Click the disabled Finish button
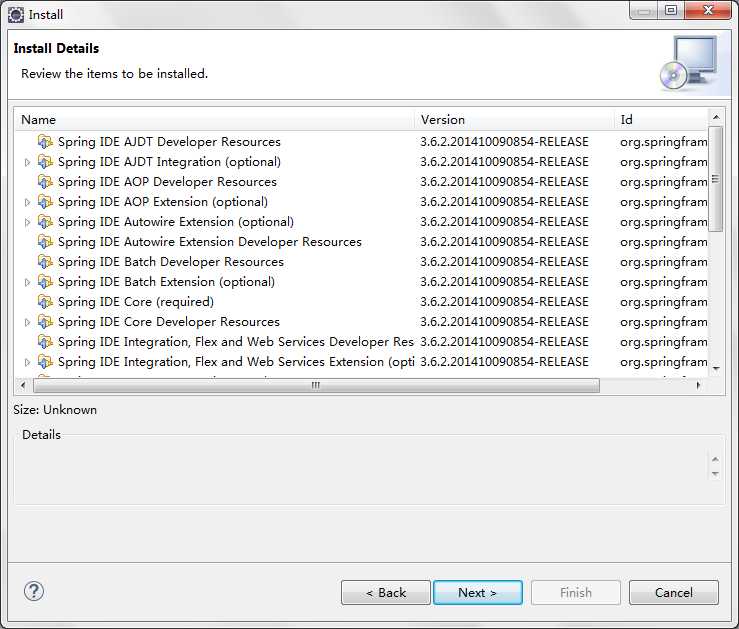Viewport: 739px width, 629px height. [575, 592]
